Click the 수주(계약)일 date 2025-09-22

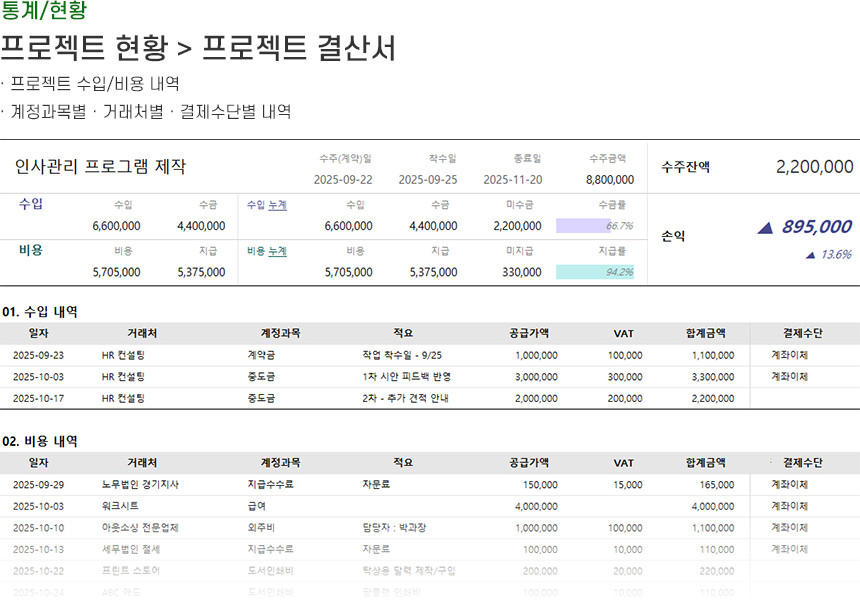[x=343, y=180]
